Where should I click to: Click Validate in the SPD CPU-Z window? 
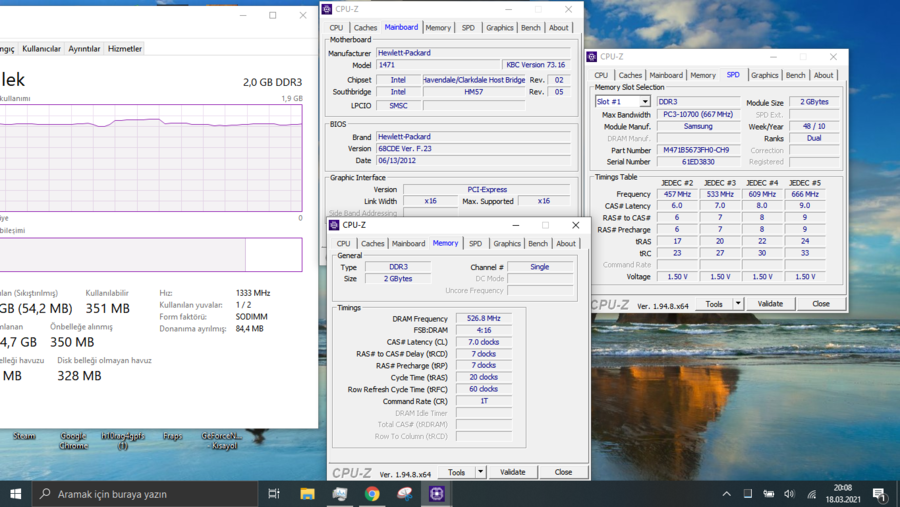point(770,304)
